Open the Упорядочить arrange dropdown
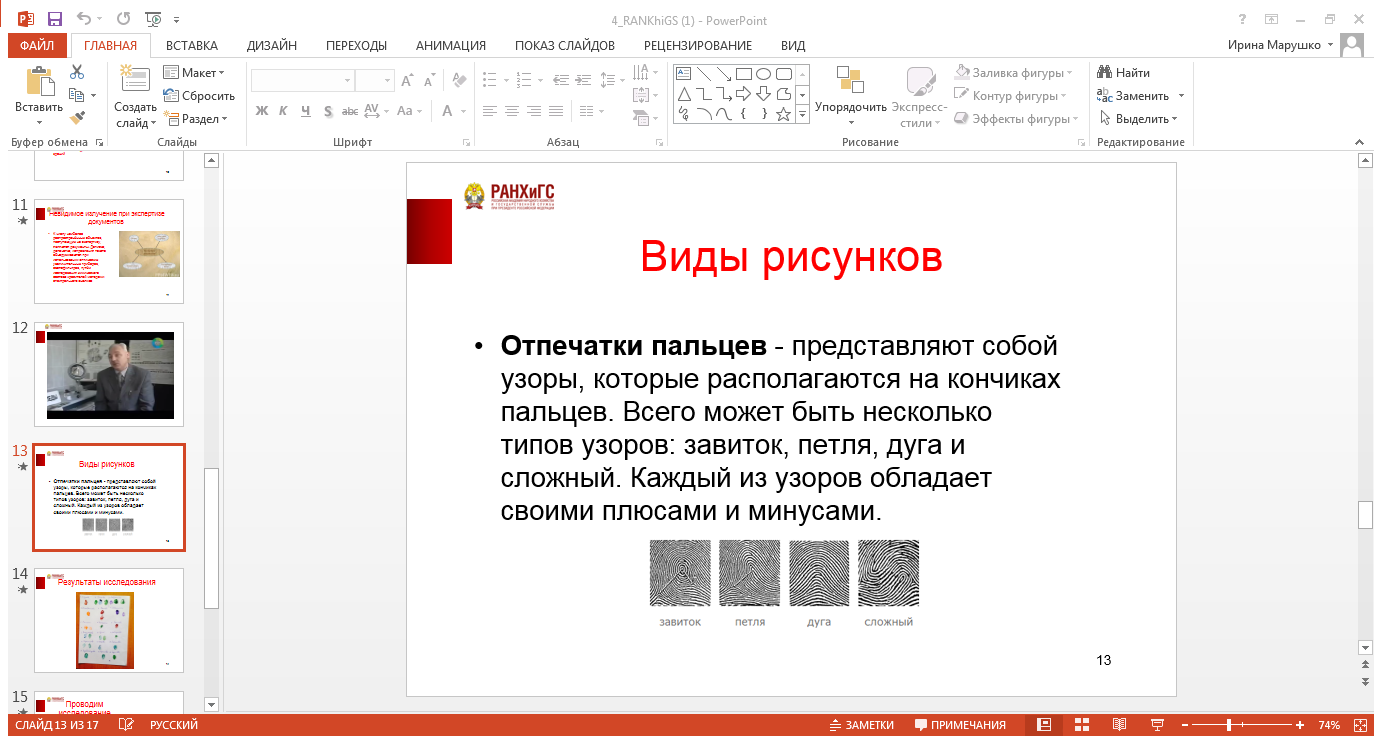Viewport: 1382px width, 744px height. [851, 97]
